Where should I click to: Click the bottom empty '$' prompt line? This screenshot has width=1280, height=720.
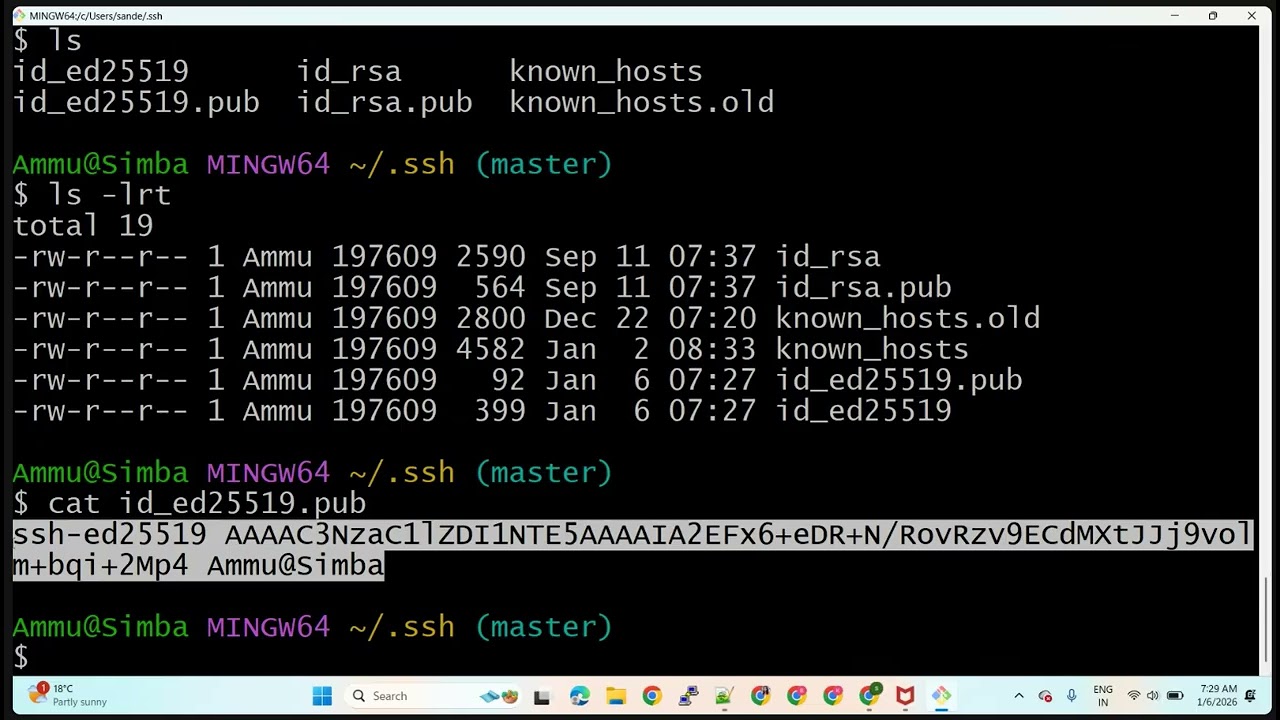pos(21,658)
